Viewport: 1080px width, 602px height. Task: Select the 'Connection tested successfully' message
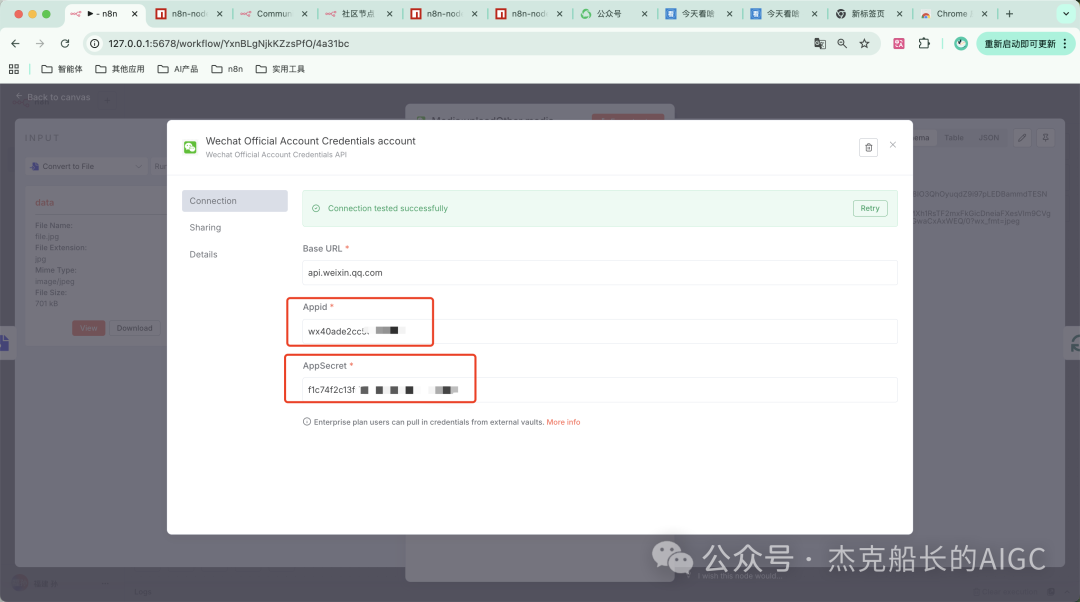(x=388, y=208)
